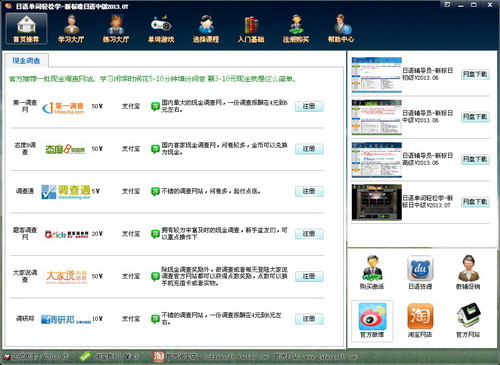This screenshot has height=365, width=500.
Task: Click 注册 for 调查通
Action: pyautogui.click(x=309, y=191)
